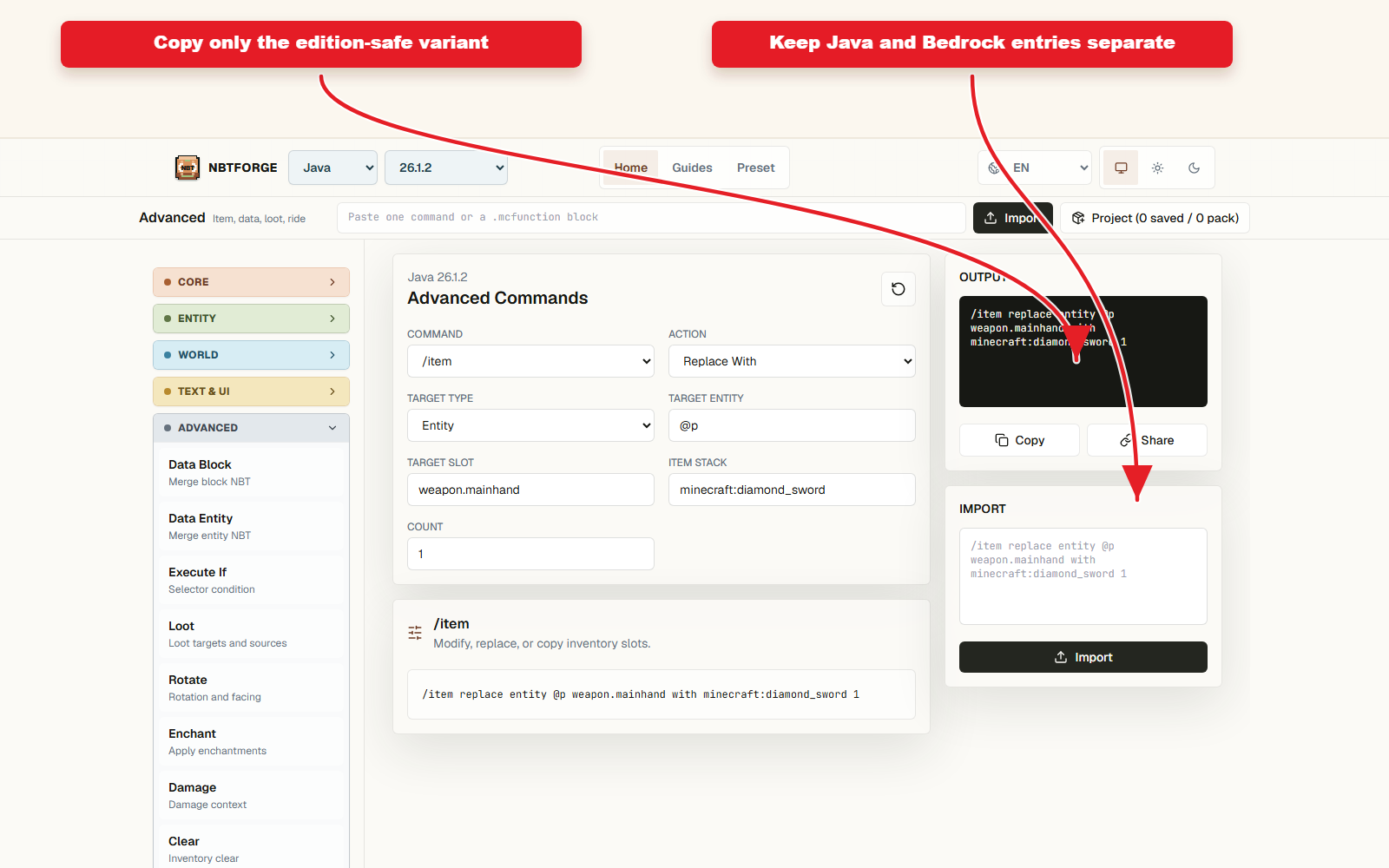Open the Java edition dropdown
Viewport: 1389px width, 868px height.
click(333, 168)
